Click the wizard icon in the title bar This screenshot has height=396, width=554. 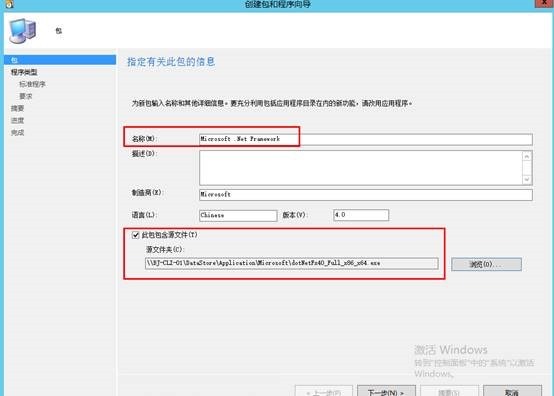tap(10, 4)
